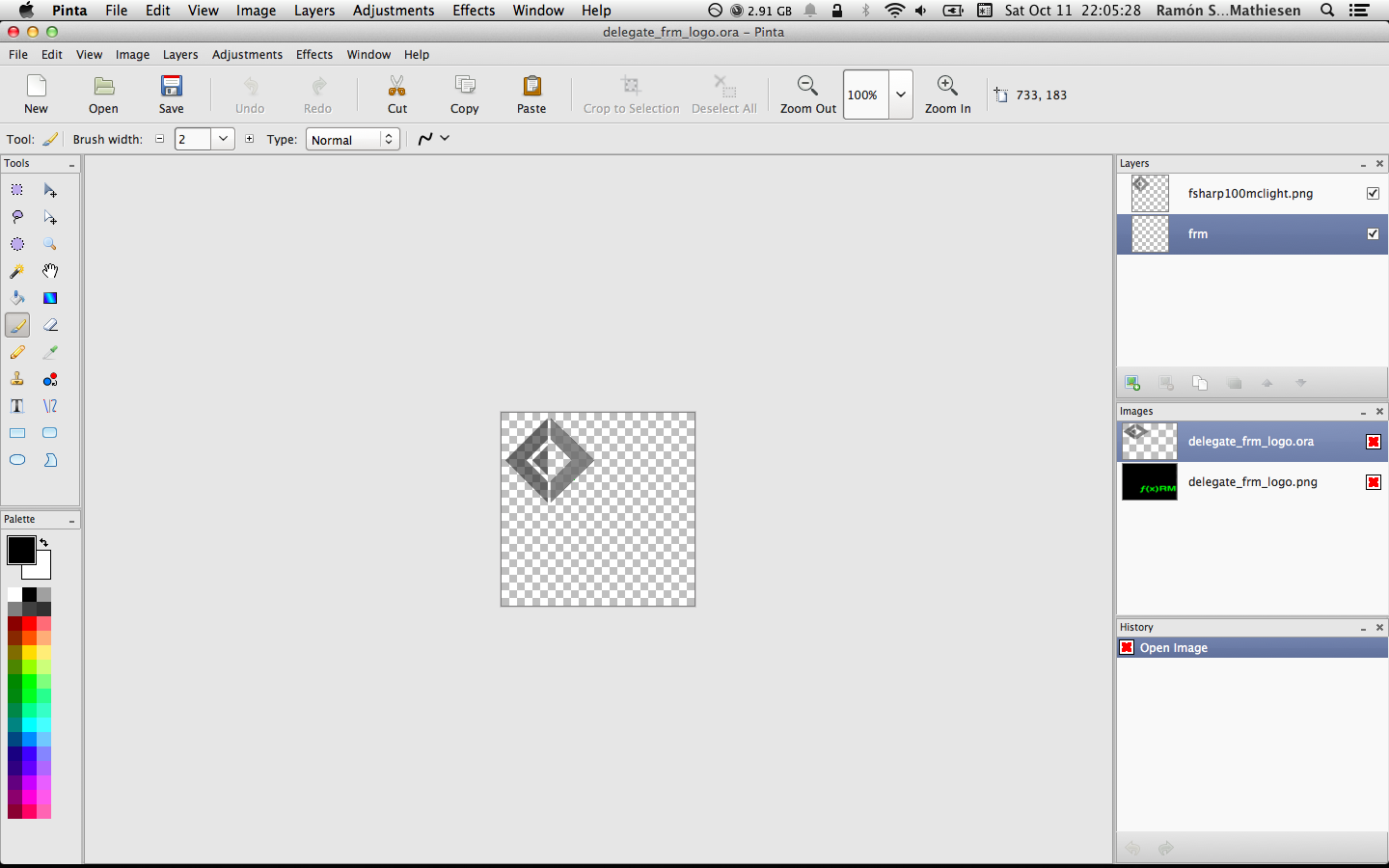Close delegate_frm_logo.png with its red X
The height and width of the screenshot is (868, 1389).
coord(1374,482)
